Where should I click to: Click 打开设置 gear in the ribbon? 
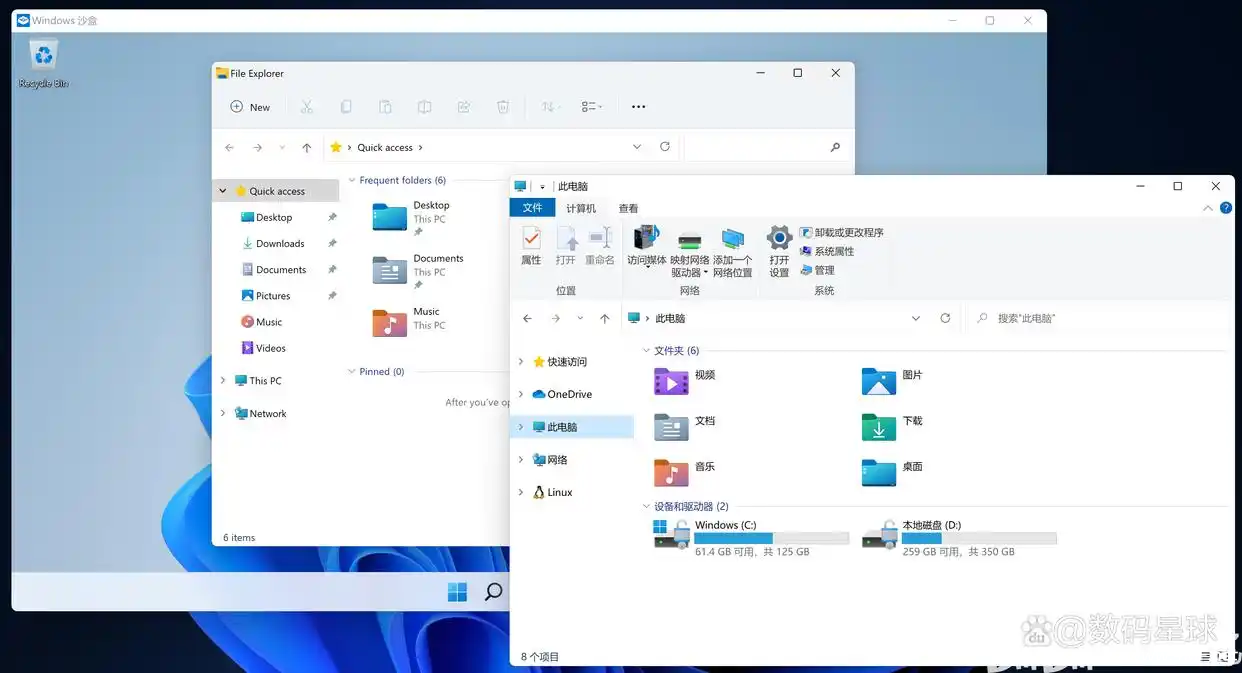(x=779, y=251)
